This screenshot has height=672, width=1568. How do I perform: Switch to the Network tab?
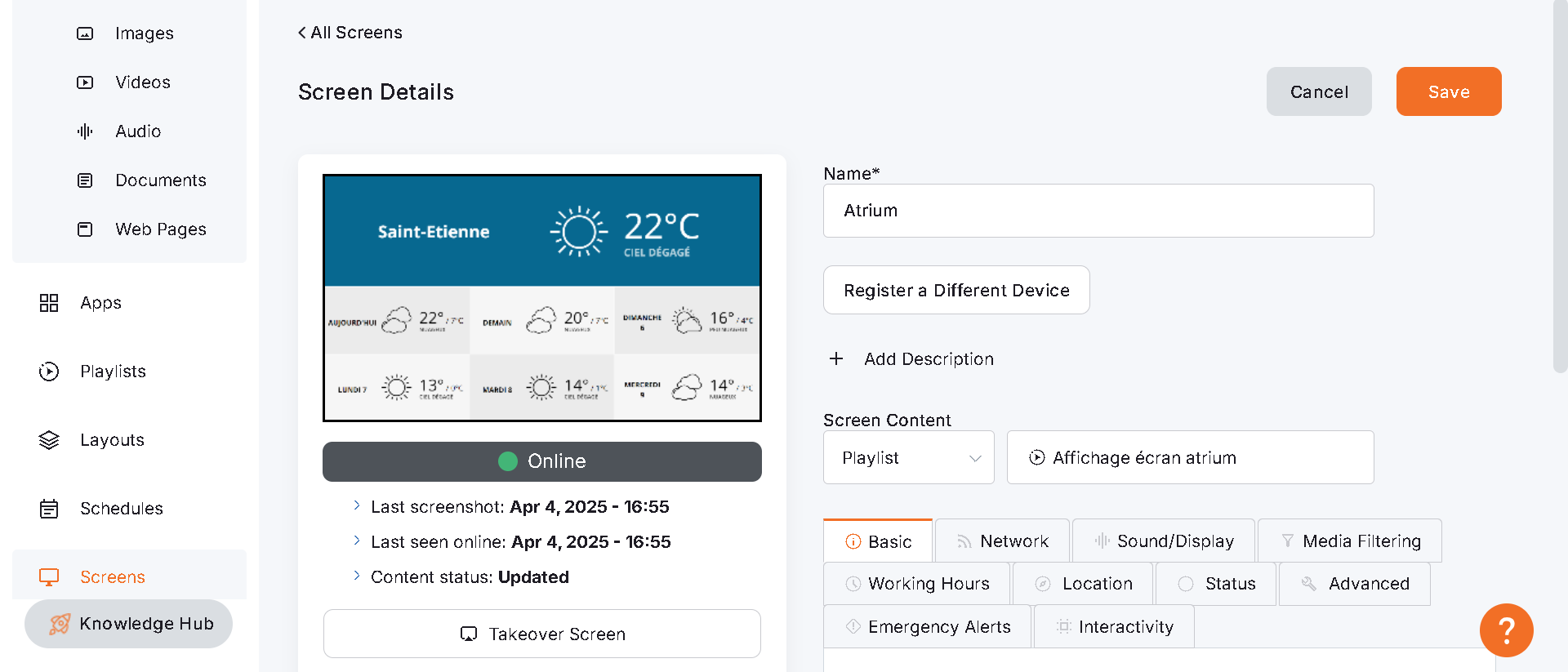[1002, 541]
